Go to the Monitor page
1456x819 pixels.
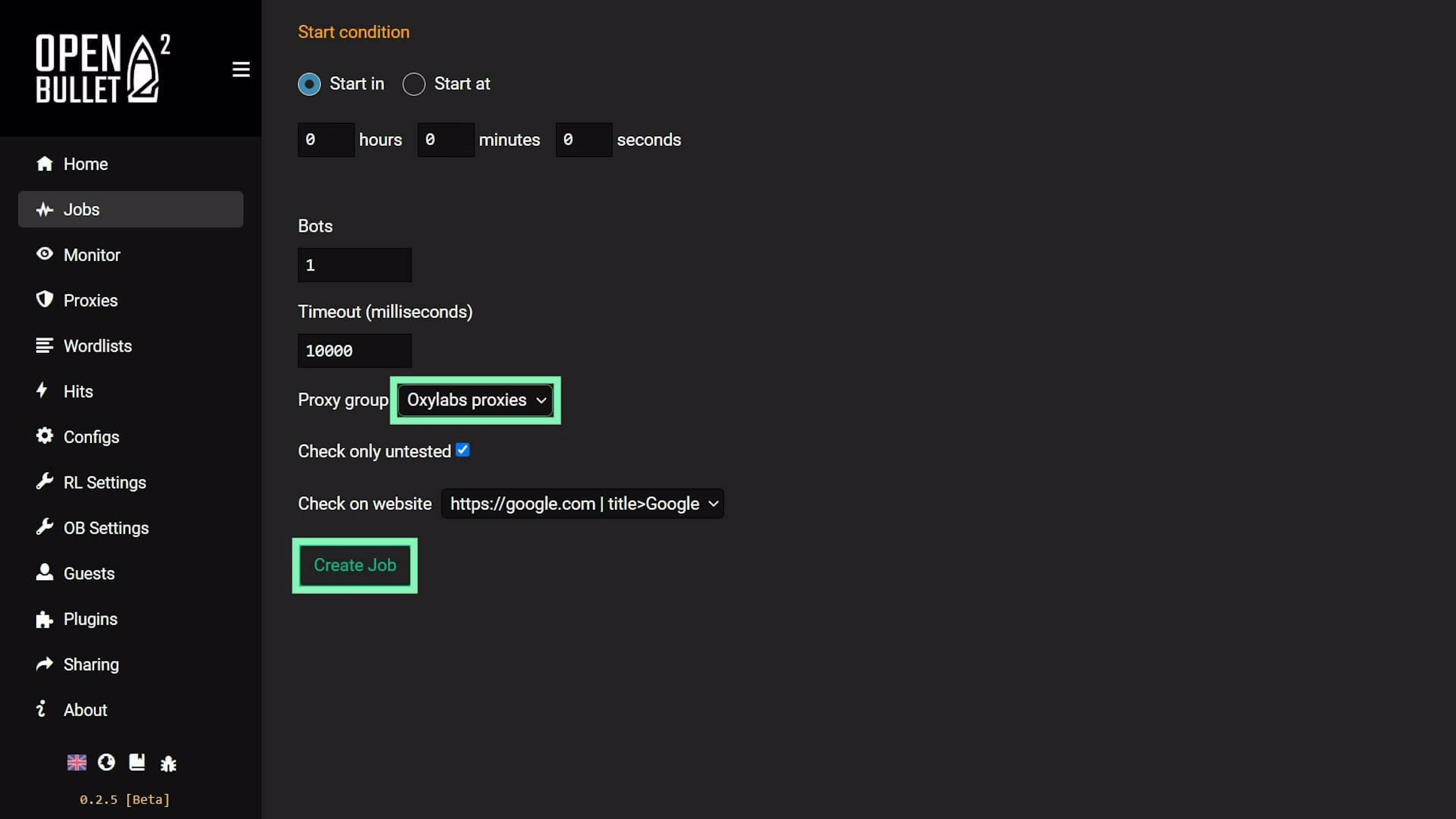pos(130,255)
